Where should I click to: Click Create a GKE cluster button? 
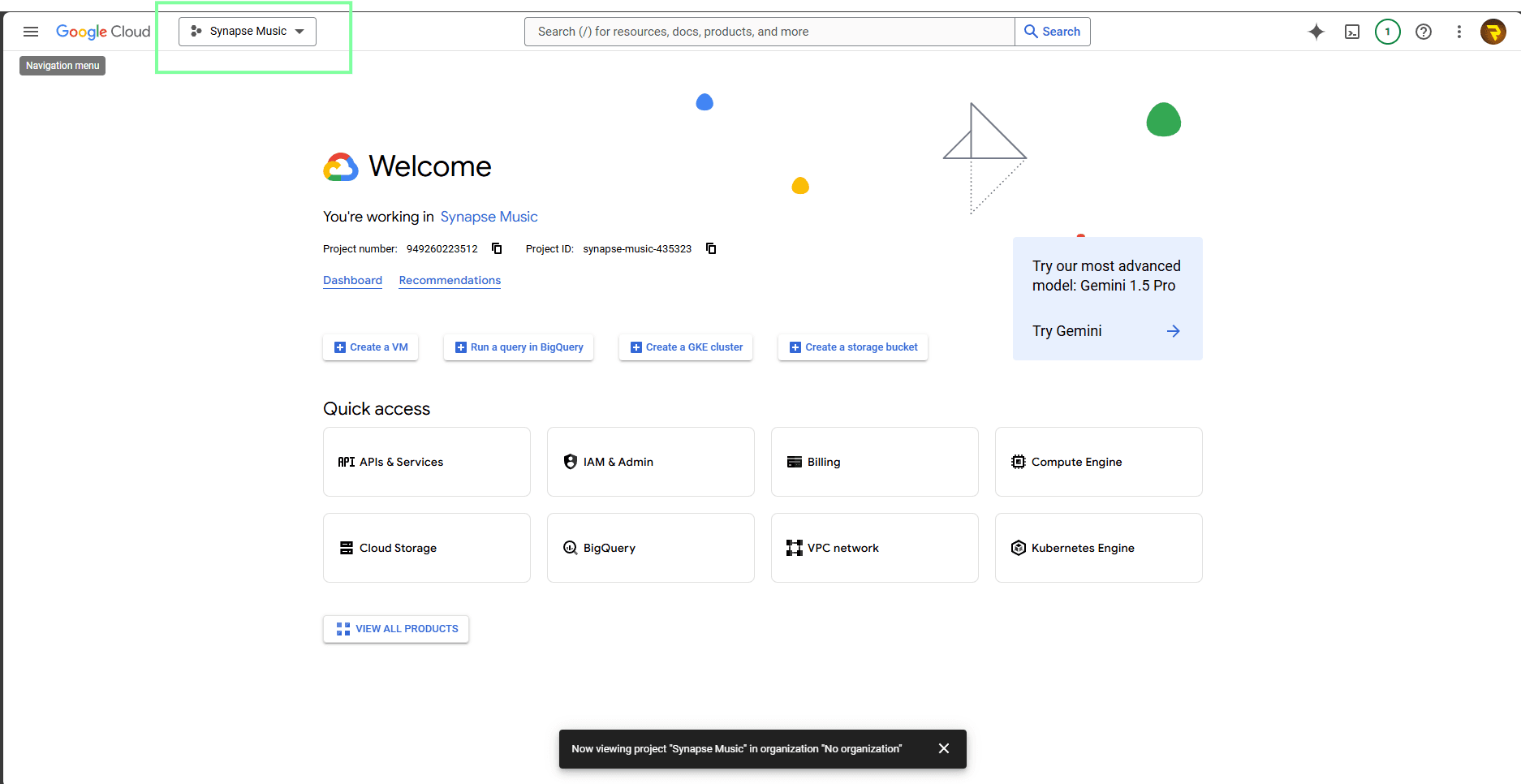pos(686,347)
